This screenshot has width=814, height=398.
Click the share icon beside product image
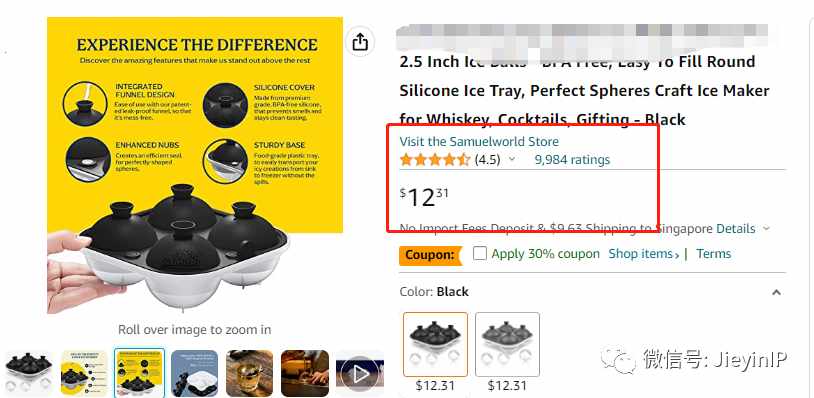click(360, 42)
